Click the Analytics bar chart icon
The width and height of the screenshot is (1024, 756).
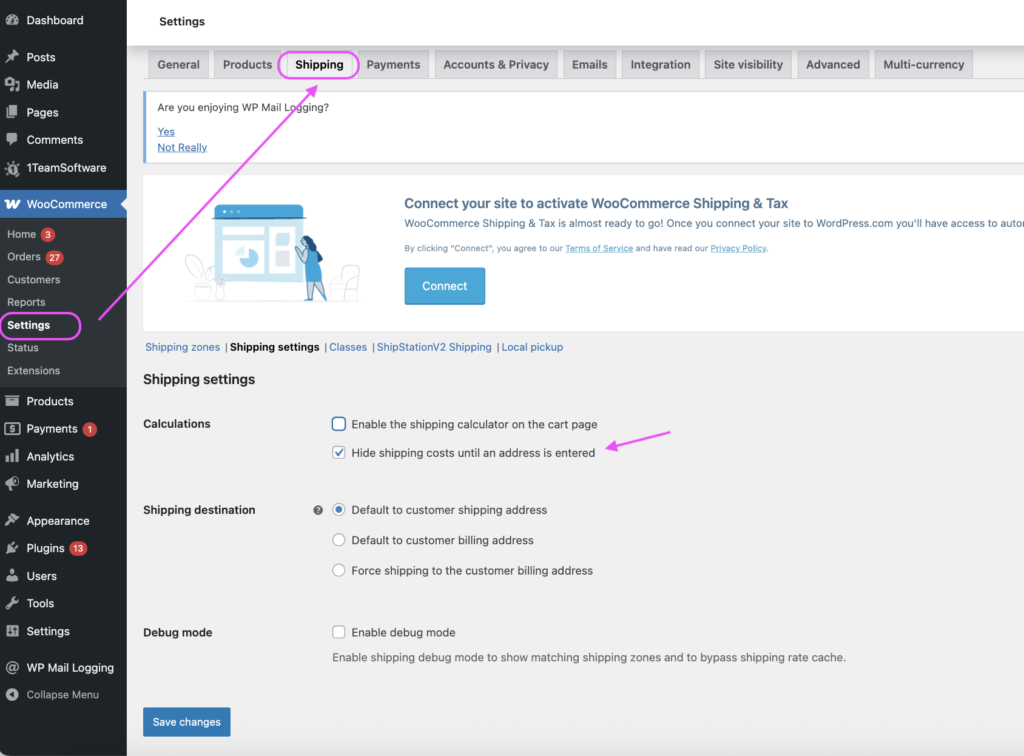click(12, 456)
